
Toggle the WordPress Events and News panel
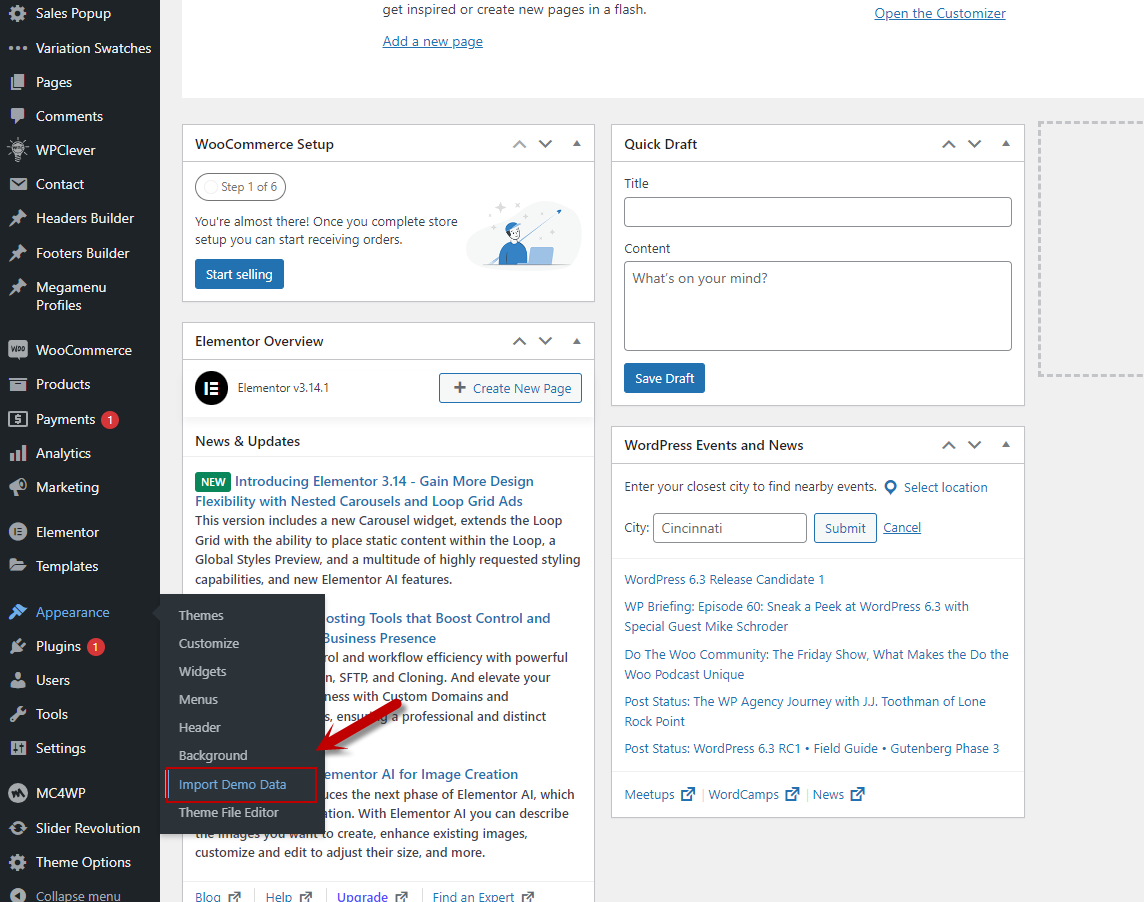pos(1006,445)
